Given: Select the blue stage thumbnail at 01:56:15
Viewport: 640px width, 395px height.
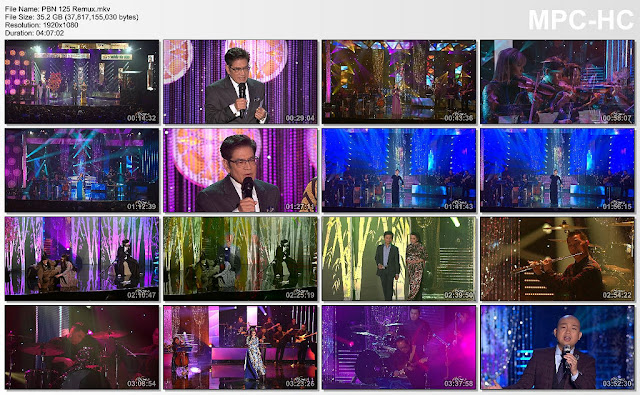Looking at the screenshot, I should [x=558, y=170].
